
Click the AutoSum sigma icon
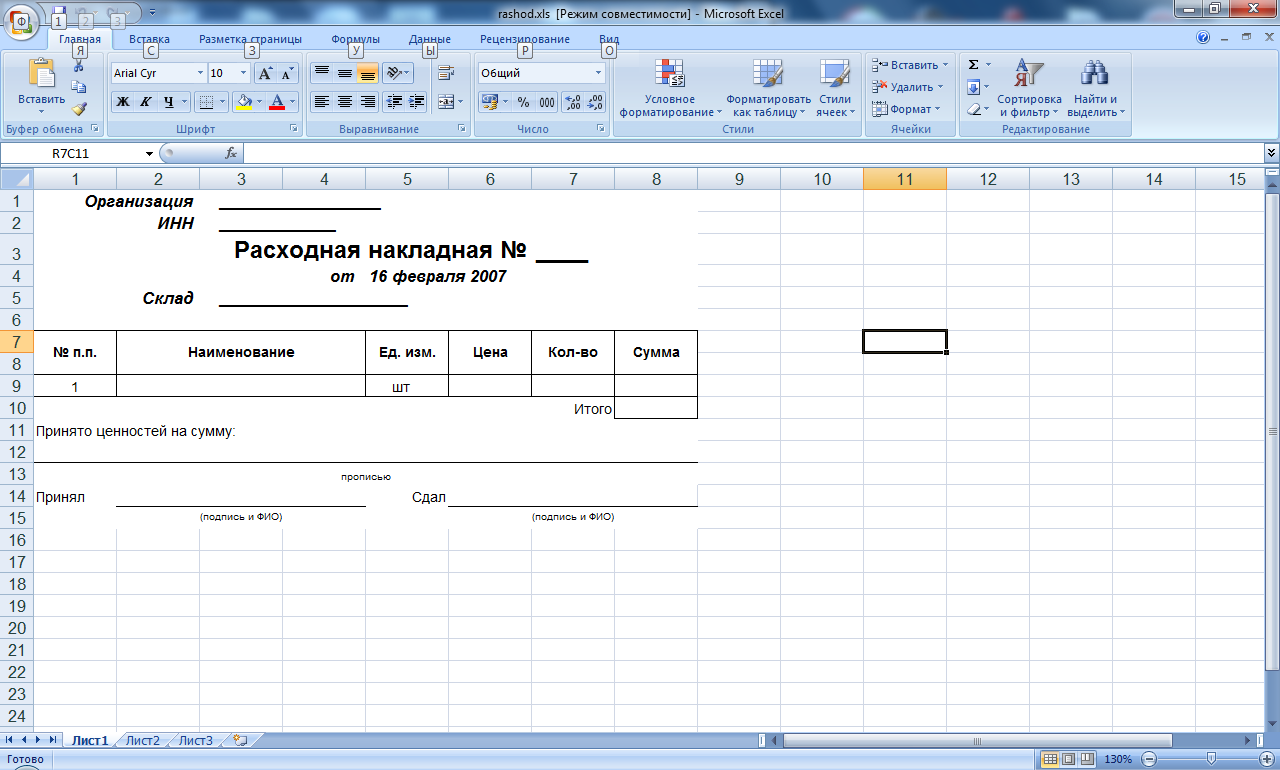pos(973,65)
